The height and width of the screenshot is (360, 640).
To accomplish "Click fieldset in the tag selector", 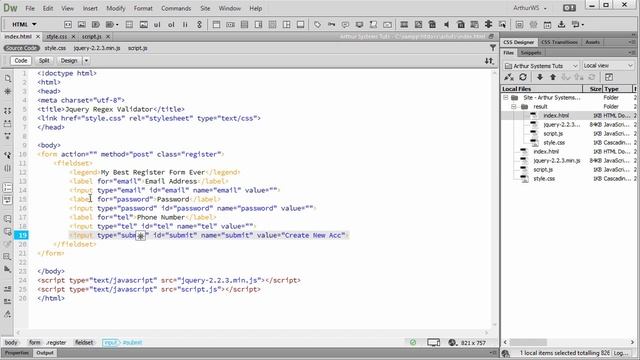I will coord(84,342).
